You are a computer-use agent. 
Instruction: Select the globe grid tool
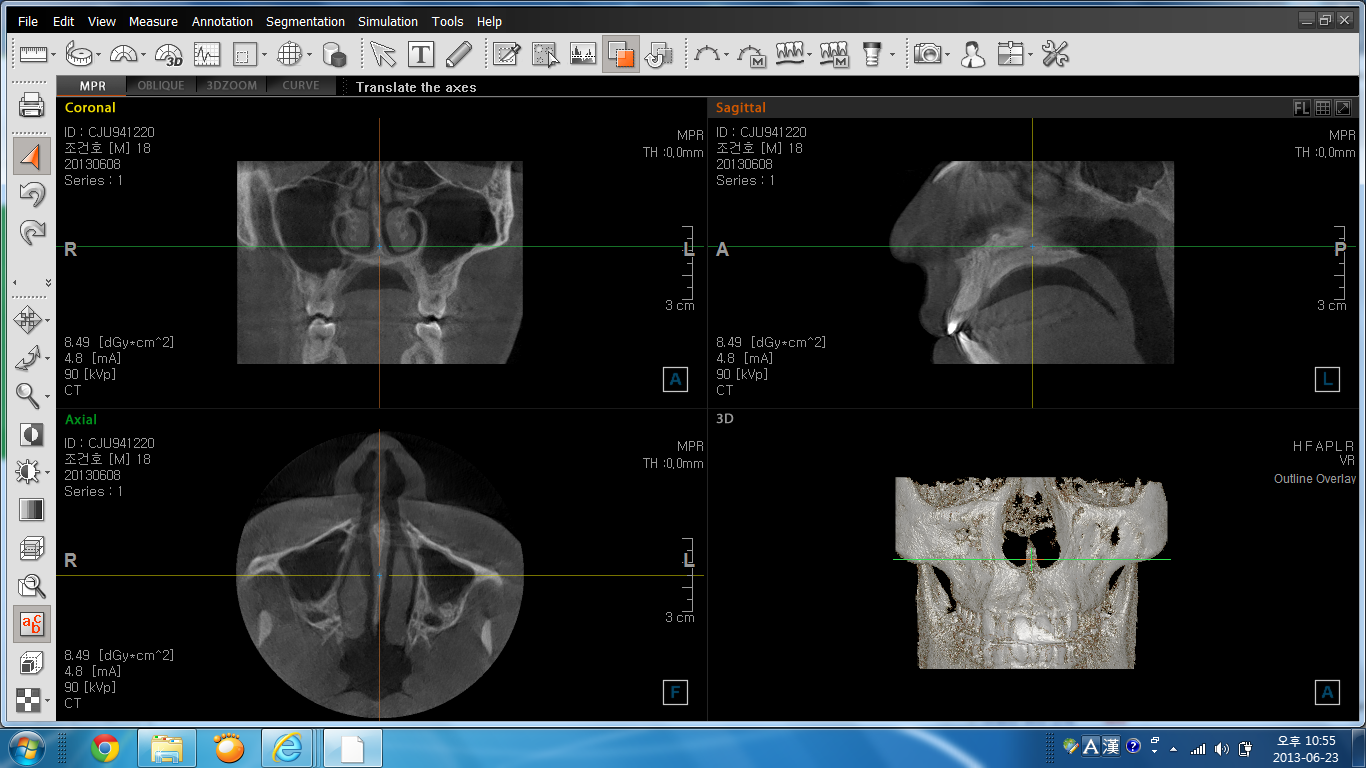pos(290,54)
